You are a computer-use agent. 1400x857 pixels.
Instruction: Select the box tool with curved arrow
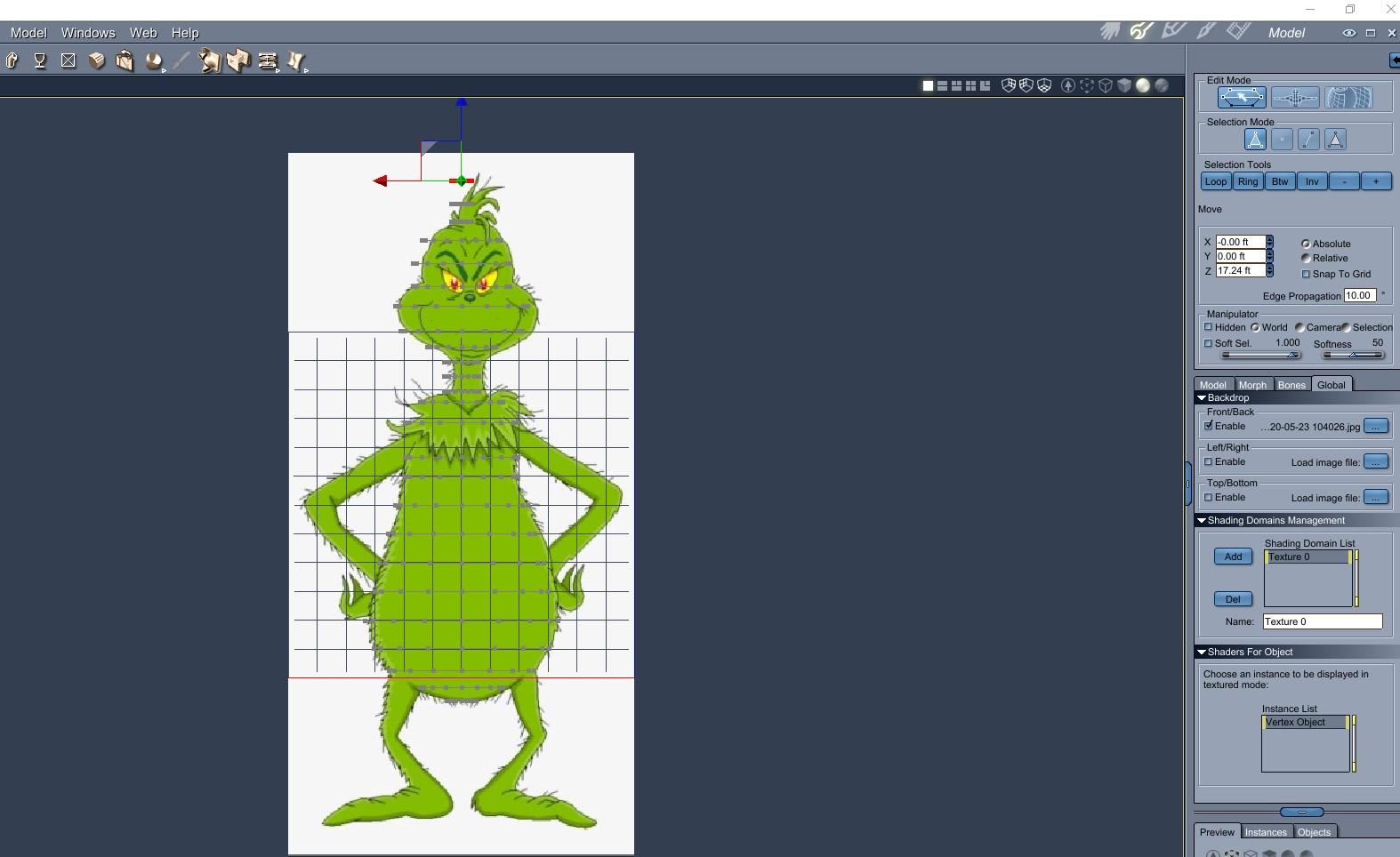(125, 60)
